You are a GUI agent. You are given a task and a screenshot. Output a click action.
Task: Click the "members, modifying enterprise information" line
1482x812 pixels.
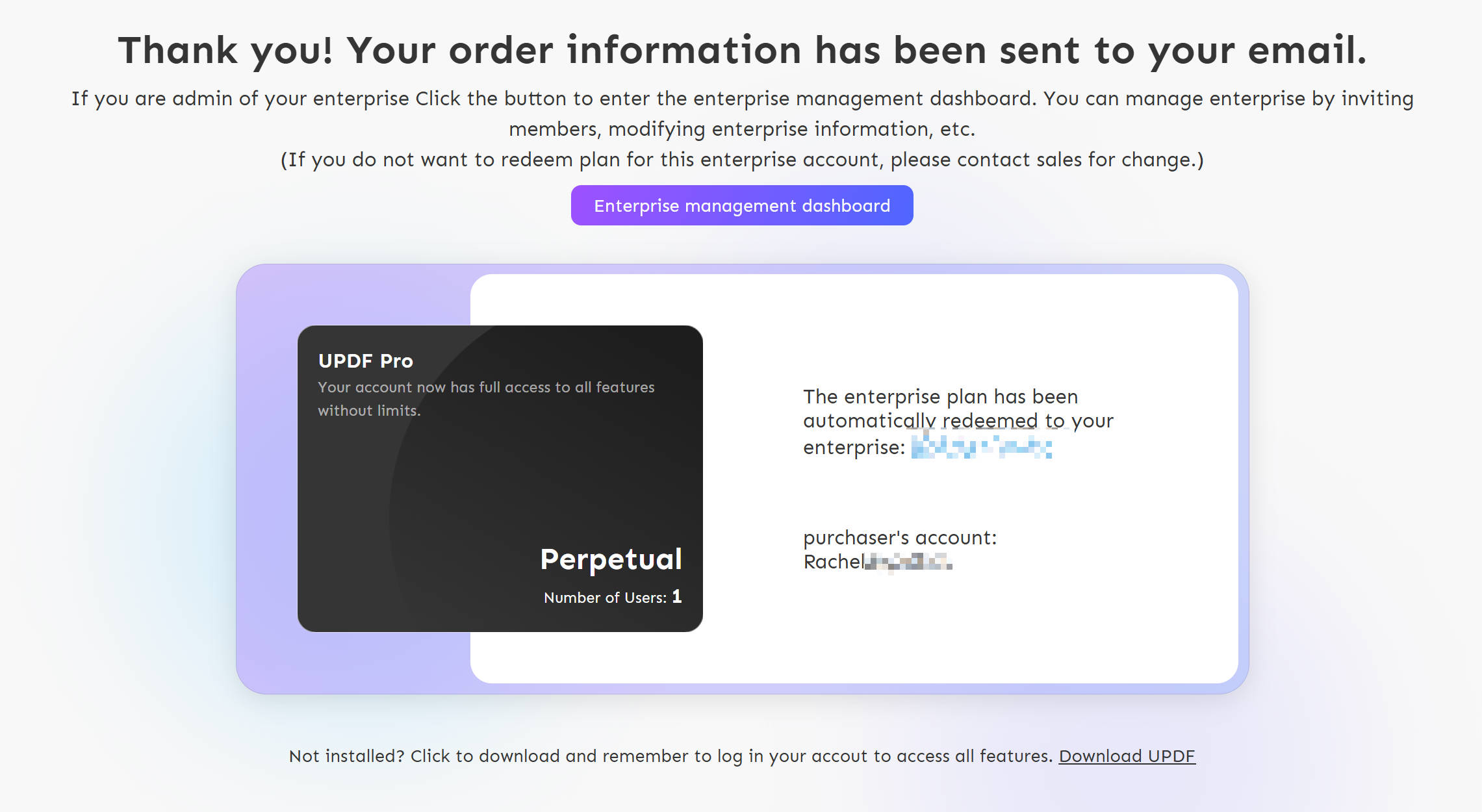pyautogui.click(x=741, y=129)
